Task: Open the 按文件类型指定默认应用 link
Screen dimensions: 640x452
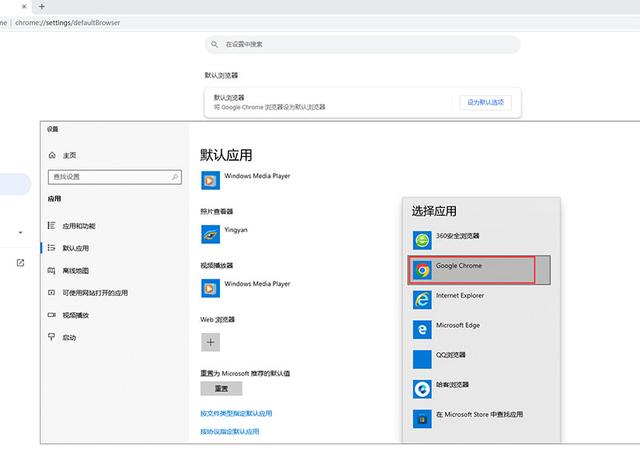Action: [x=236, y=413]
